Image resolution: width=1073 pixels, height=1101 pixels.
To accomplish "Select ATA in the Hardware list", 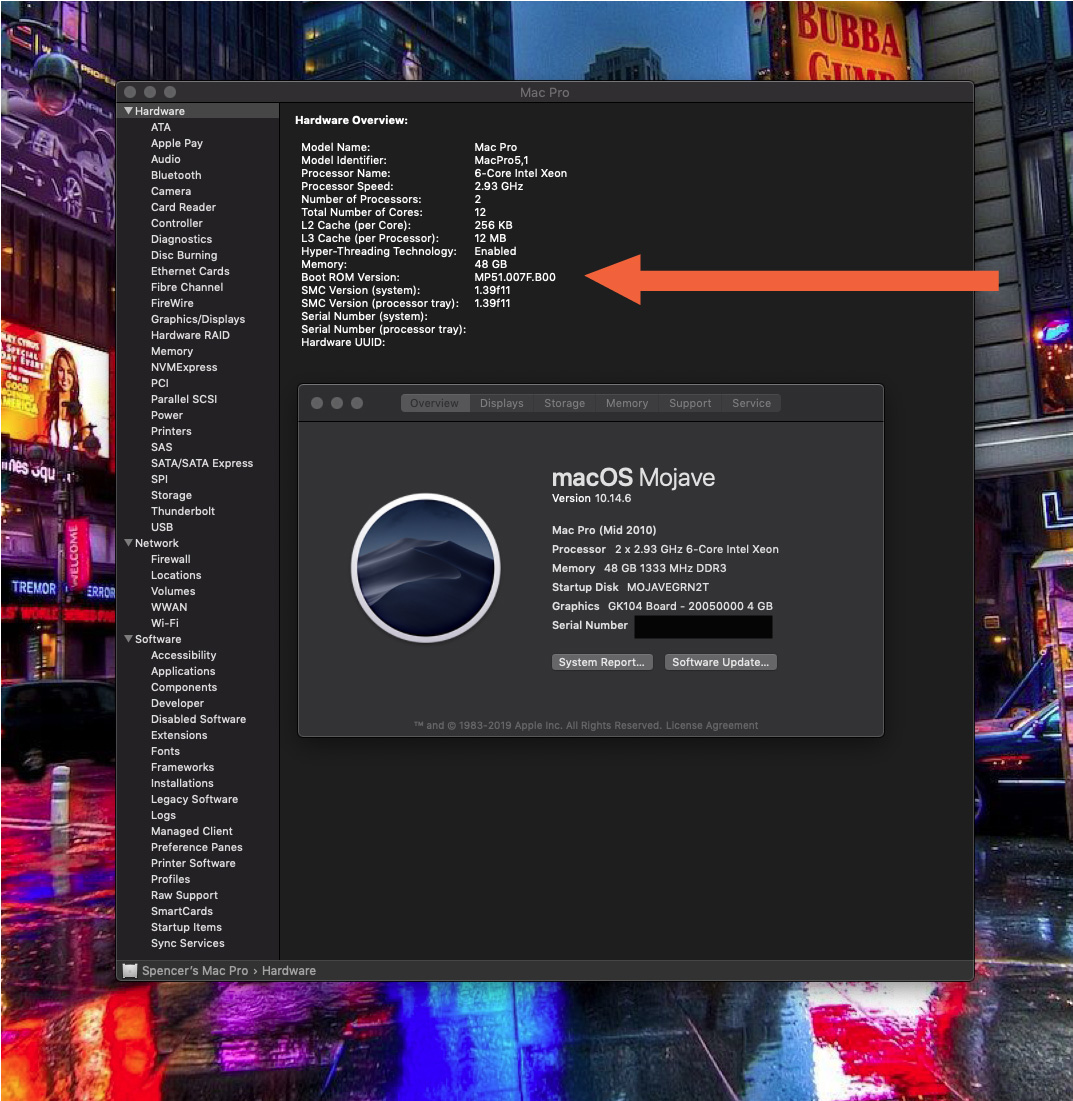I will point(161,127).
